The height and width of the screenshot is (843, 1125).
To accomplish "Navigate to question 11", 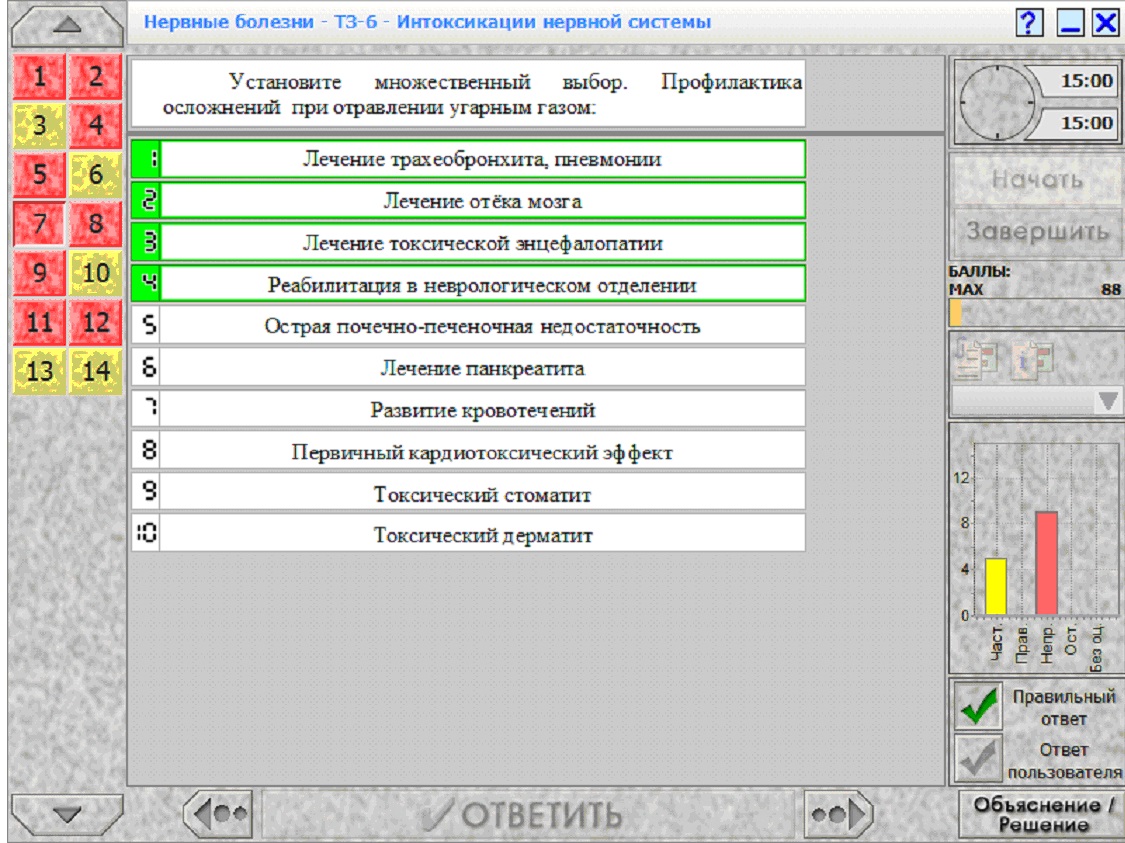I will [x=39, y=322].
